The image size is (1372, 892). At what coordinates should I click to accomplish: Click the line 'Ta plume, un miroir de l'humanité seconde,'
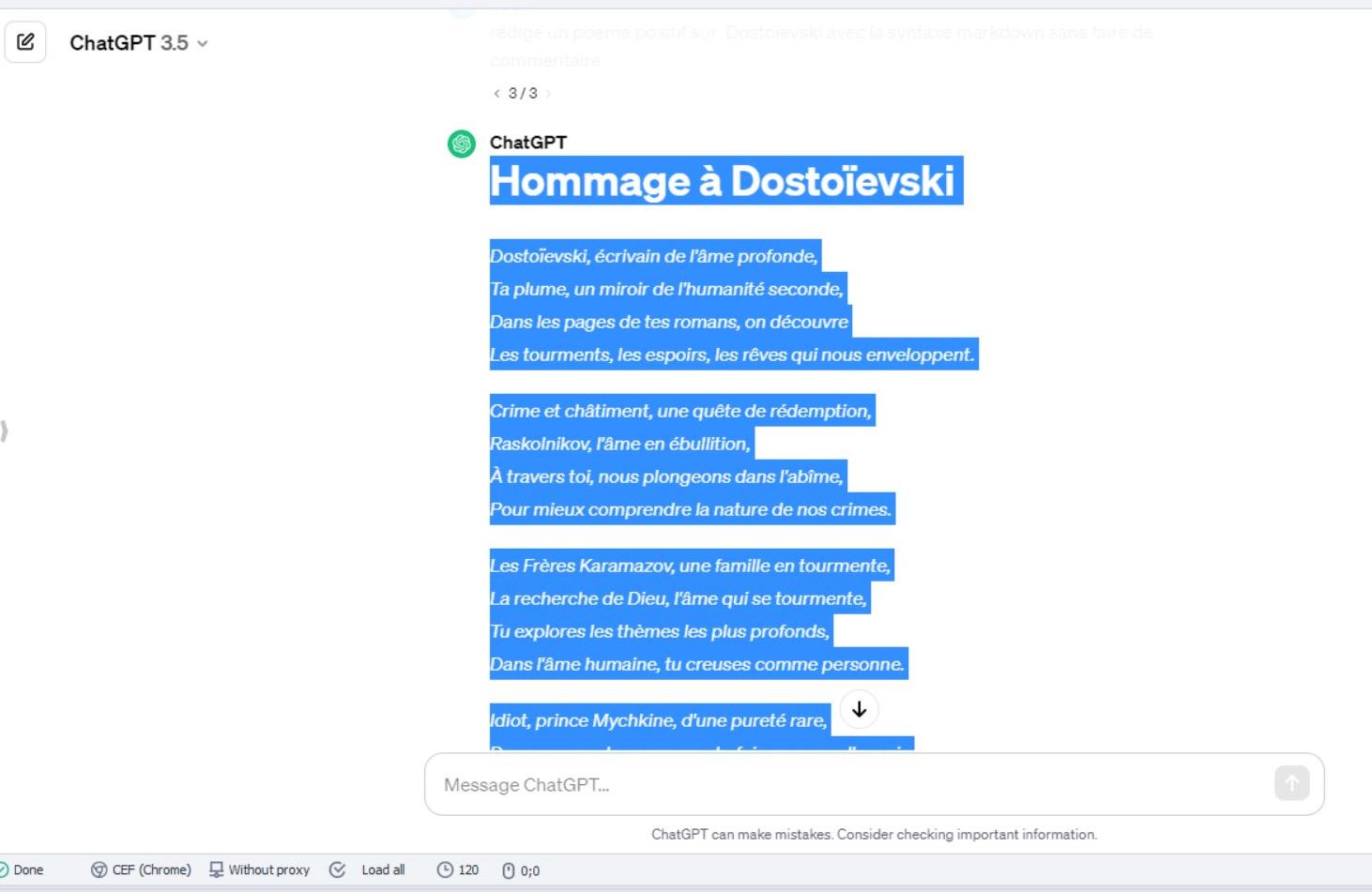coord(666,289)
